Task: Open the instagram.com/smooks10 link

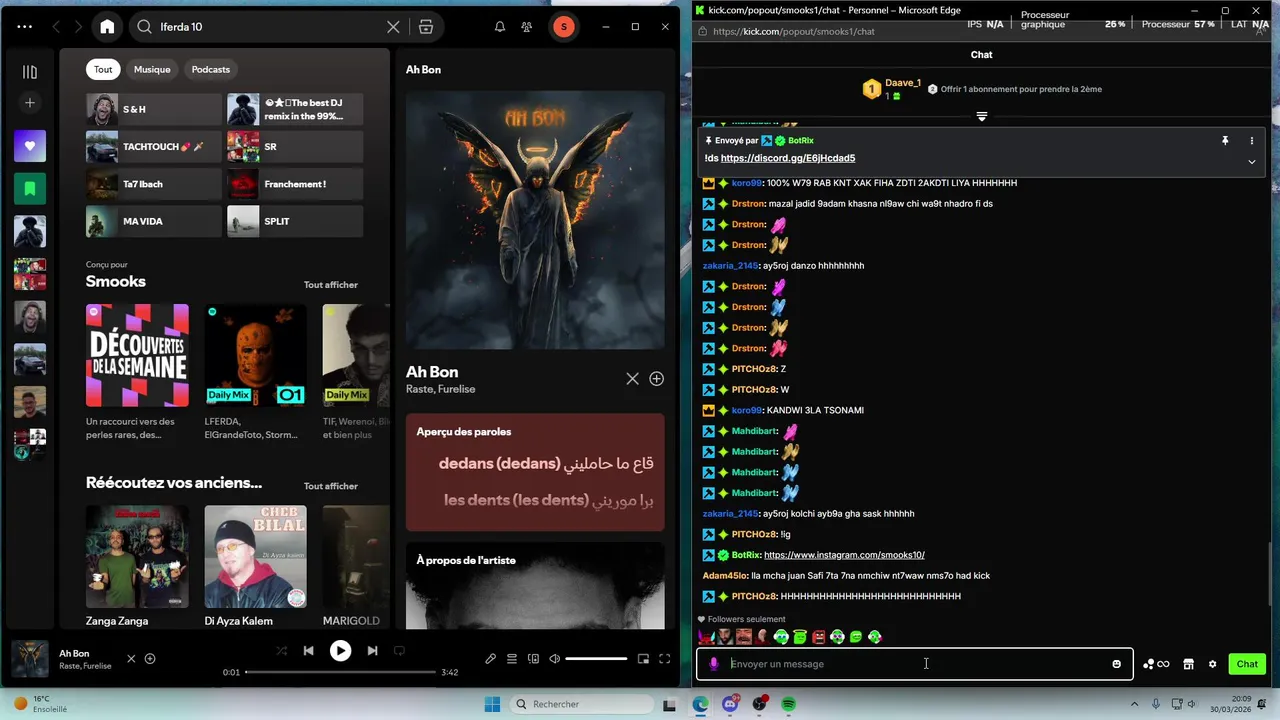Action: pos(844,555)
